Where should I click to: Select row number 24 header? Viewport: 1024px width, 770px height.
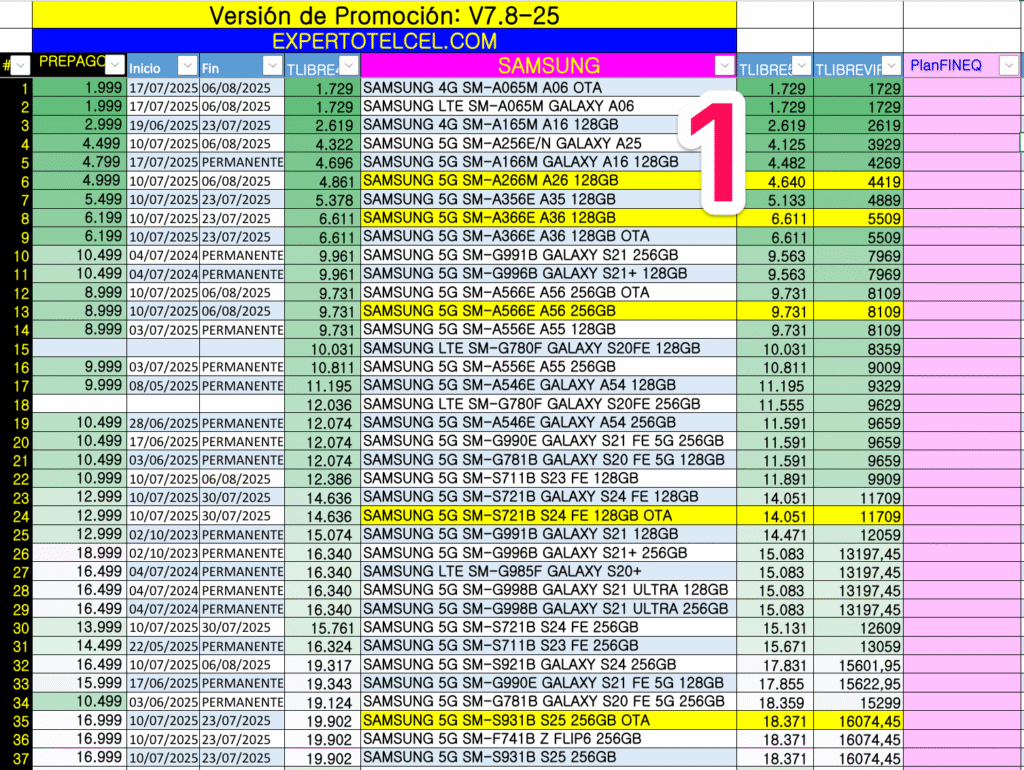coord(15,516)
